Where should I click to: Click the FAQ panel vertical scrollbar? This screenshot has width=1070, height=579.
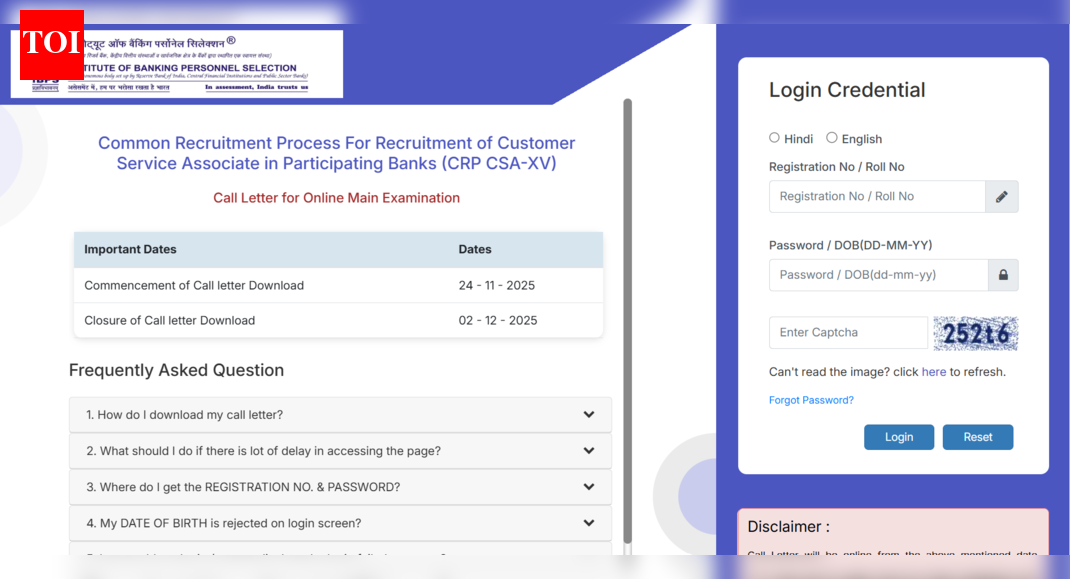(x=627, y=321)
